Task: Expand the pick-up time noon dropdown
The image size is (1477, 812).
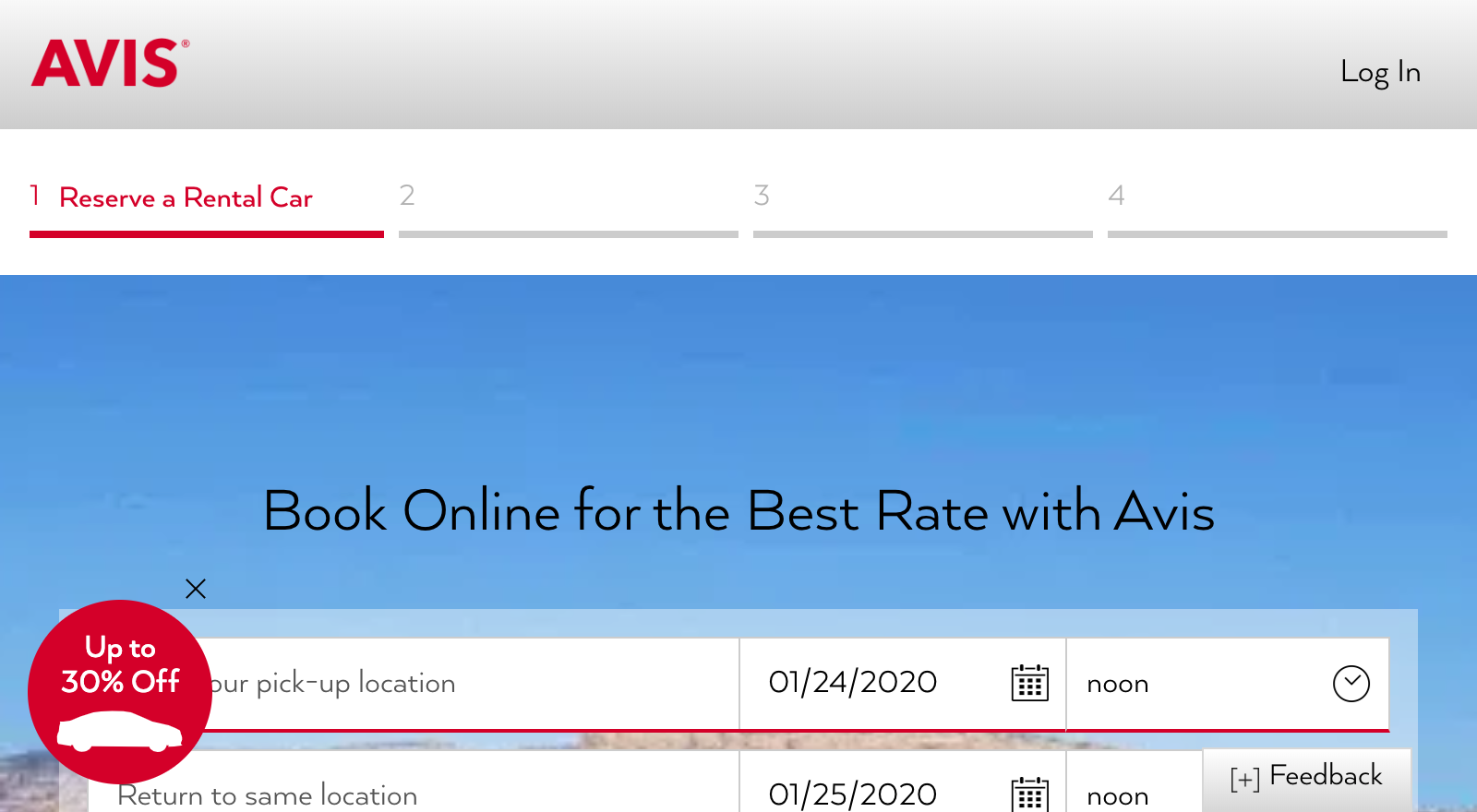Action: click(x=1228, y=684)
